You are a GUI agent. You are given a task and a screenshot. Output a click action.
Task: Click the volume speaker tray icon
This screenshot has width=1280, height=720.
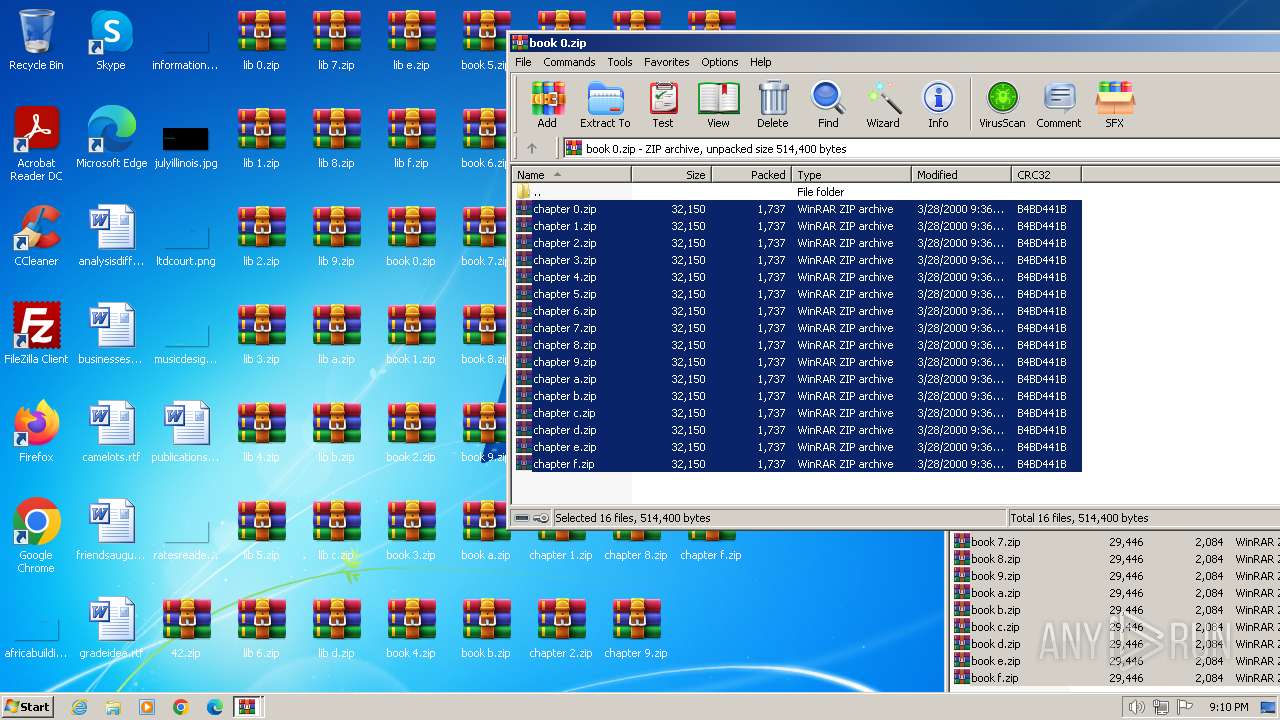[1136, 707]
